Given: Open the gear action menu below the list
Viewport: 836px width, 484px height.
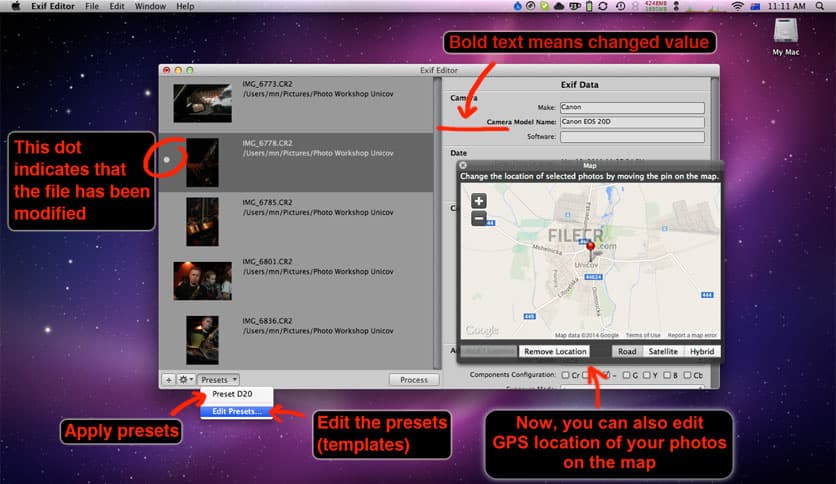Looking at the screenshot, I should tap(186, 380).
